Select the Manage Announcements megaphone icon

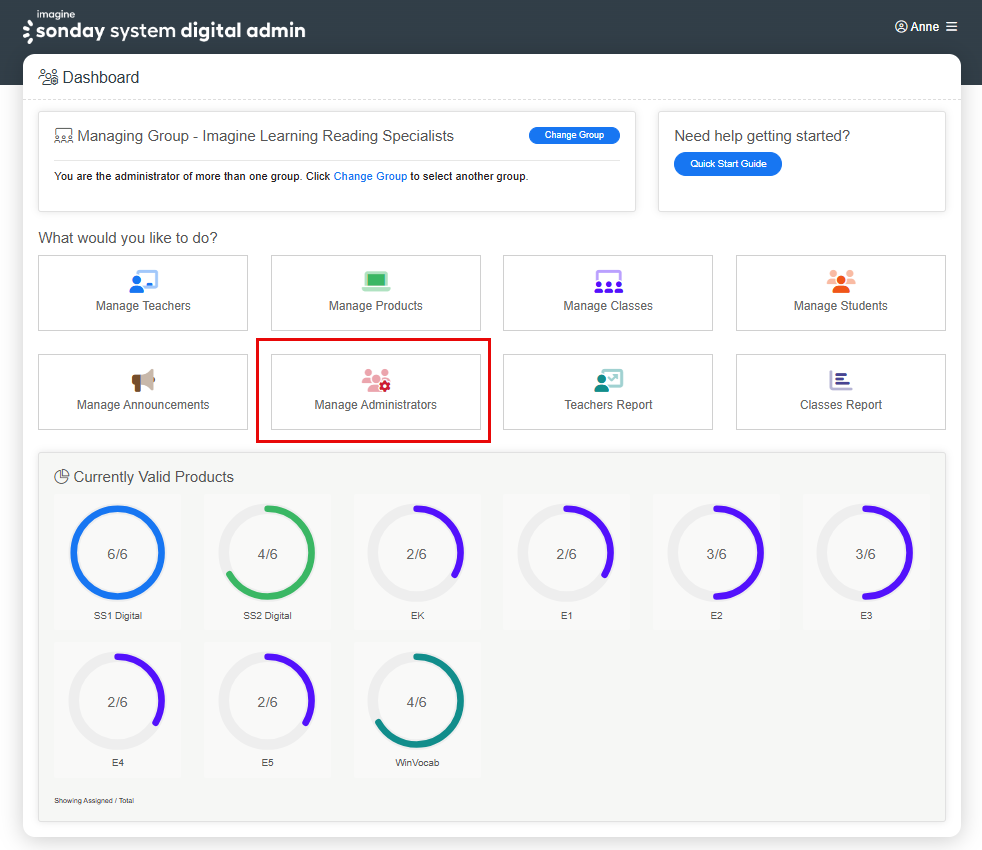(x=143, y=381)
